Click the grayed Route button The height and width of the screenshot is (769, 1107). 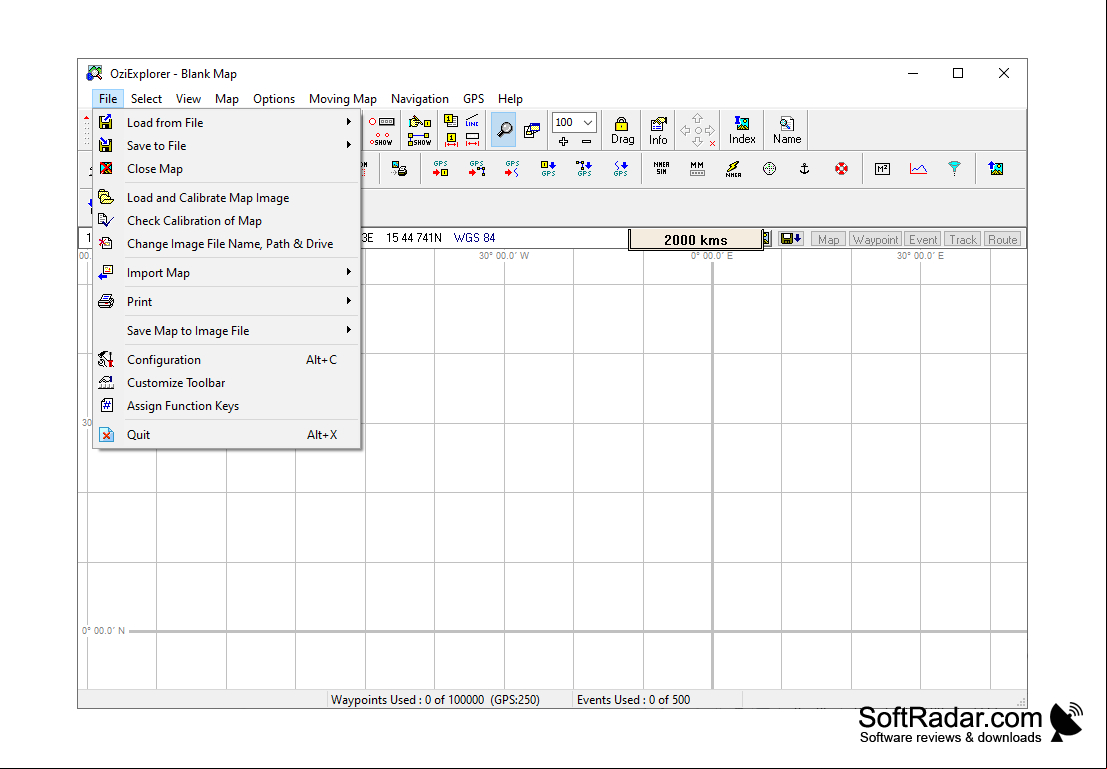(1003, 239)
